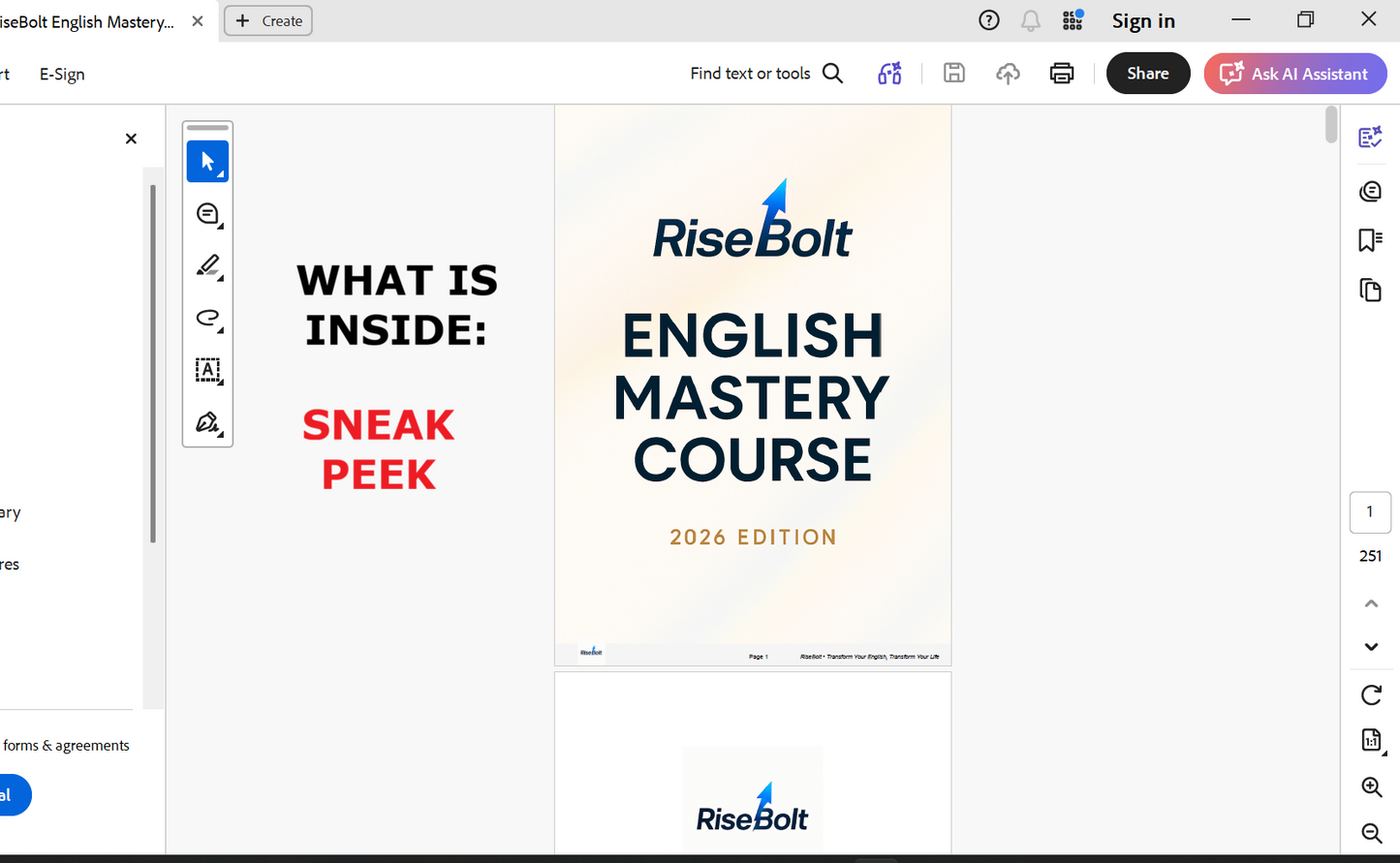Choose the freehand draw lasso tool
This screenshot has height=863, width=1400.
(207, 318)
